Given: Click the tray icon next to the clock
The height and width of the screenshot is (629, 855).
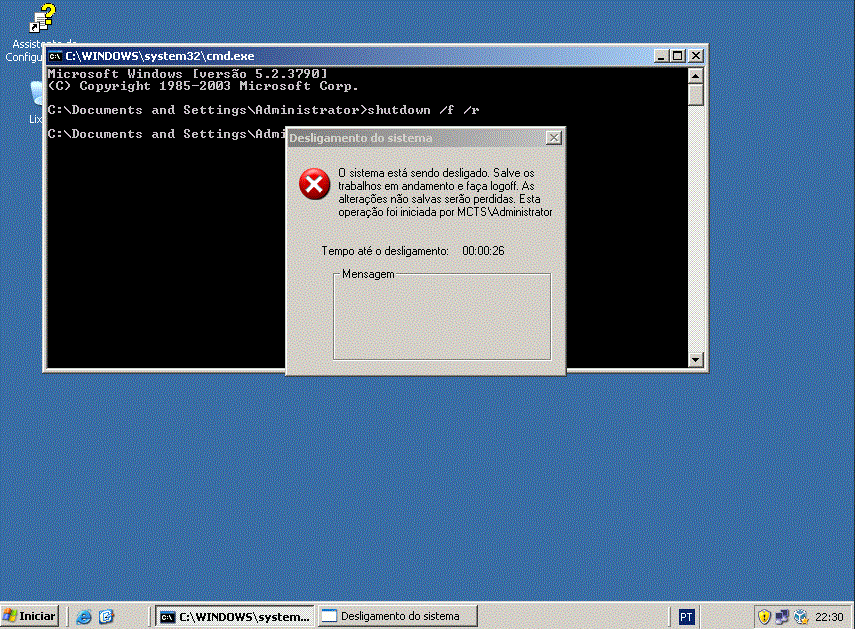Looking at the screenshot, I should [x=800, y=617].
